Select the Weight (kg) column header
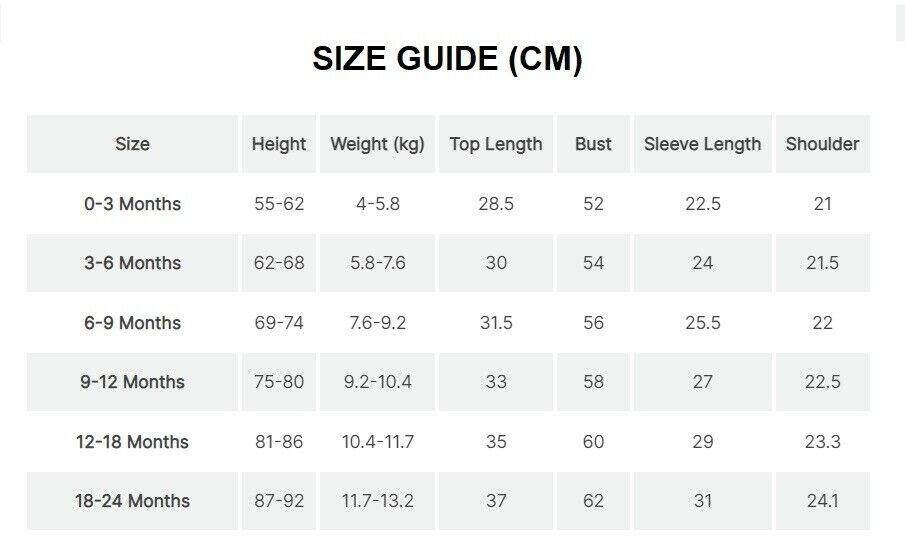The width and height of the screenshot is (905, 542). click(x=377, y=144)
